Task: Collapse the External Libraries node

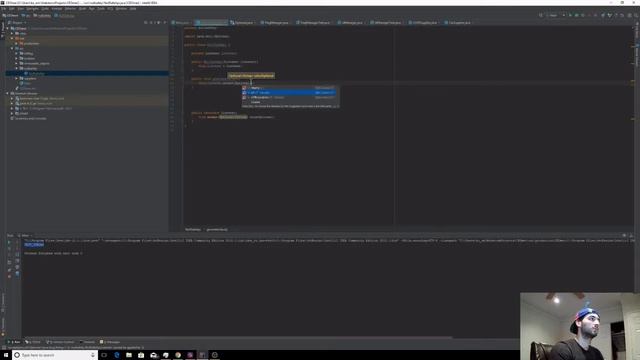Action: [7, 93]
